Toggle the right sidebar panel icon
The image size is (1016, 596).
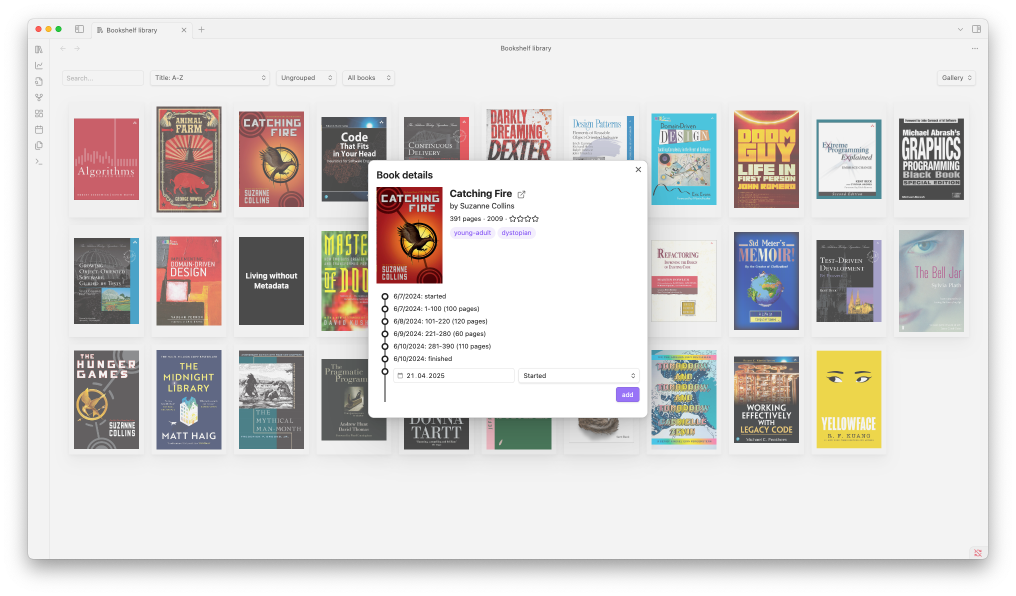[x=976, y=29]
